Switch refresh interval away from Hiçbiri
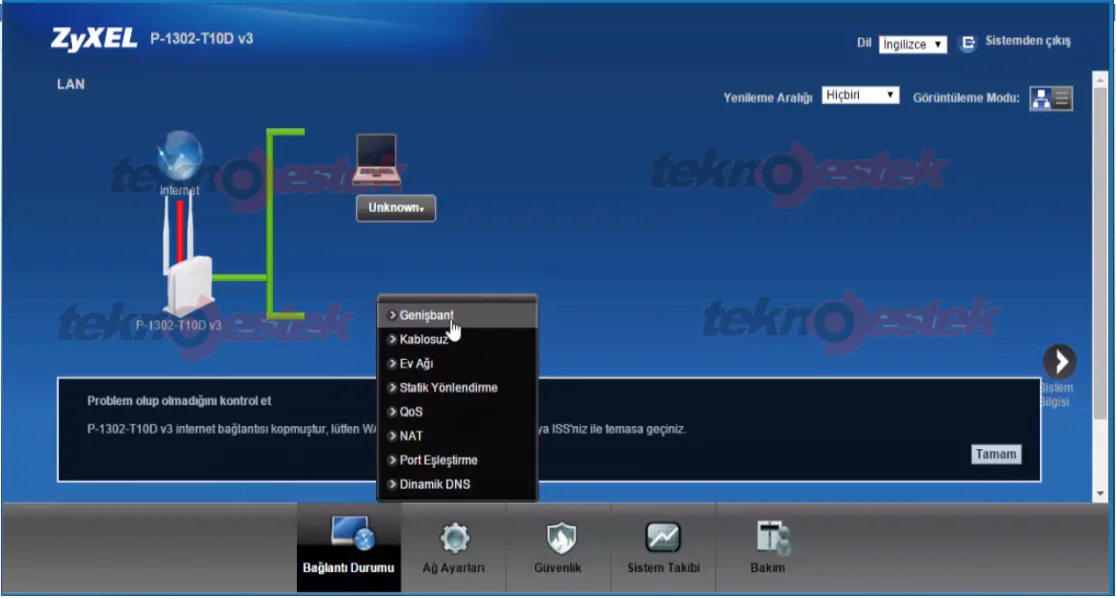Viewport: 1116px width, 599px height. coord(860,94)
